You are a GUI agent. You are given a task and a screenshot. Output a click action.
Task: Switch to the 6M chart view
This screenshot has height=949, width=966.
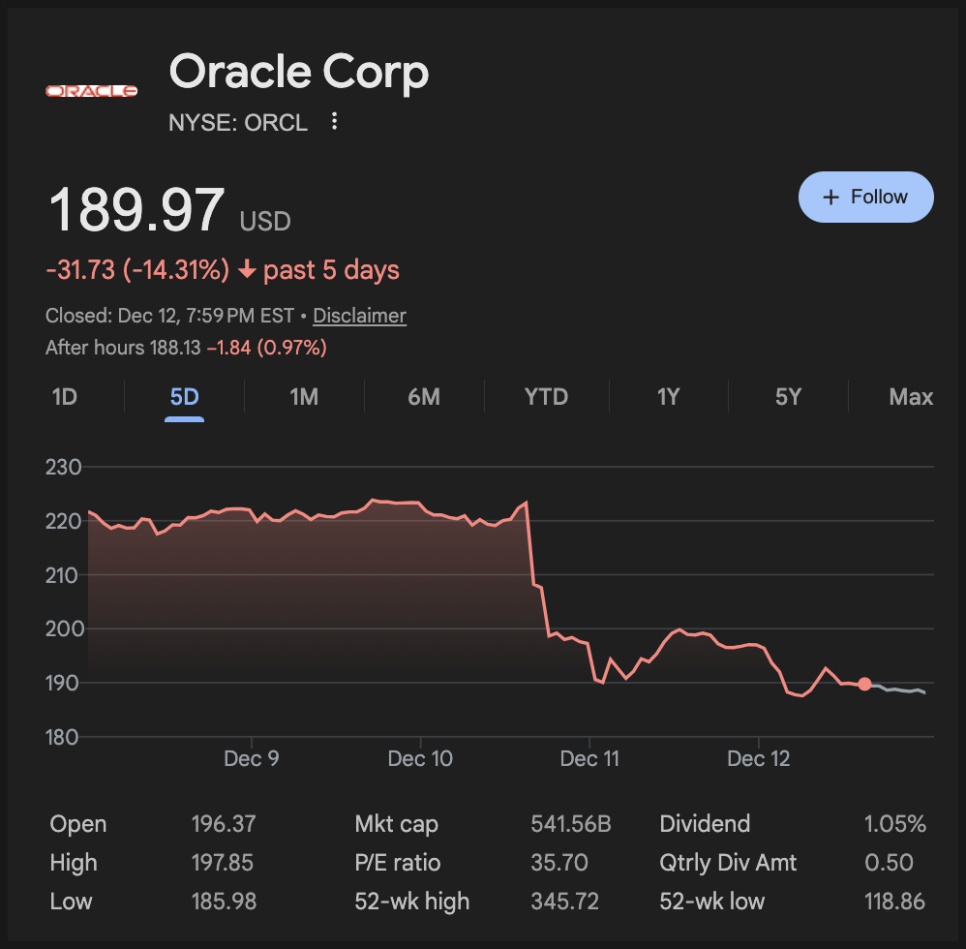(424, 397)
